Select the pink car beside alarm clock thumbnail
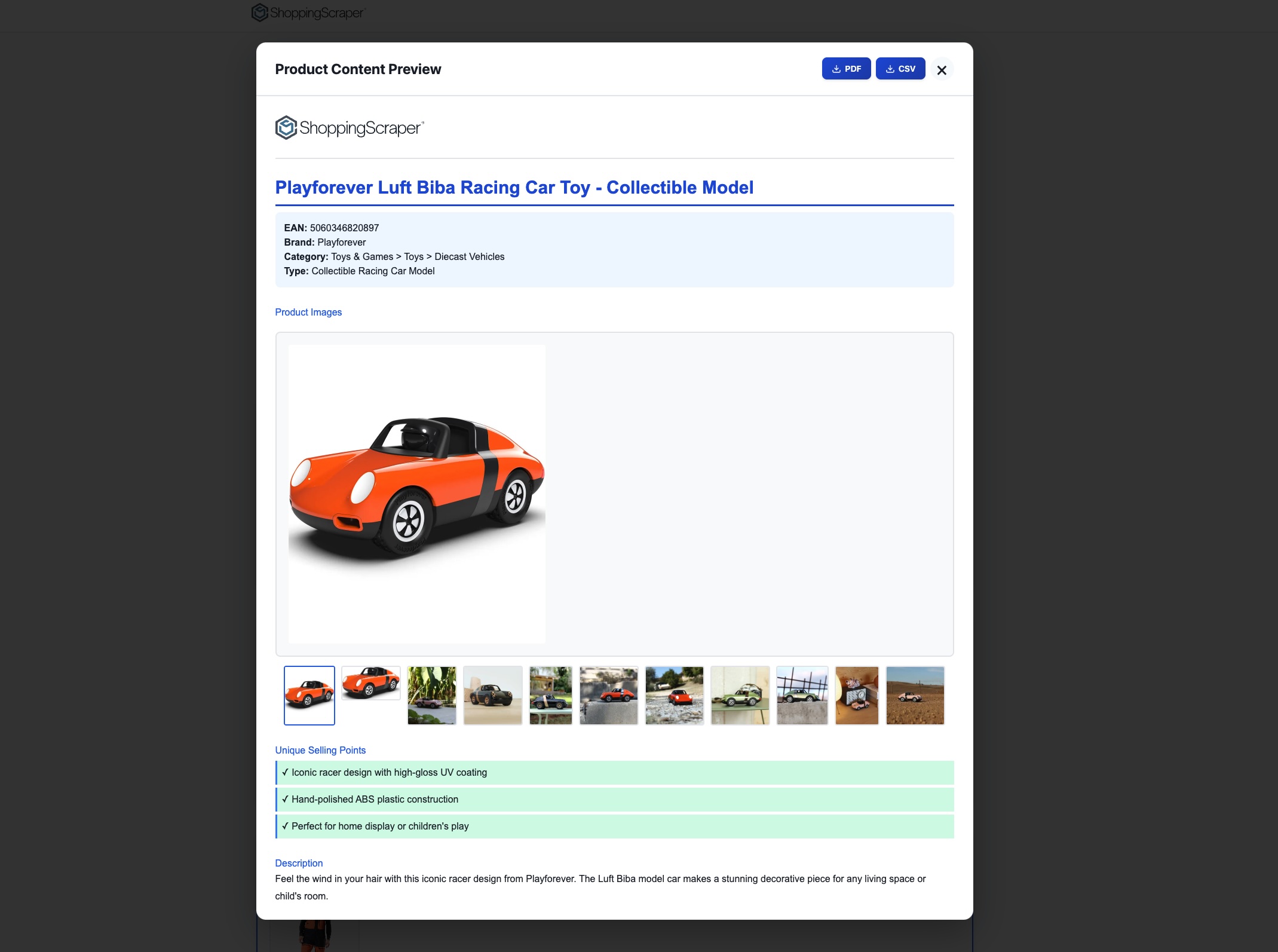 pyautogui.click(x=856, y=695)
